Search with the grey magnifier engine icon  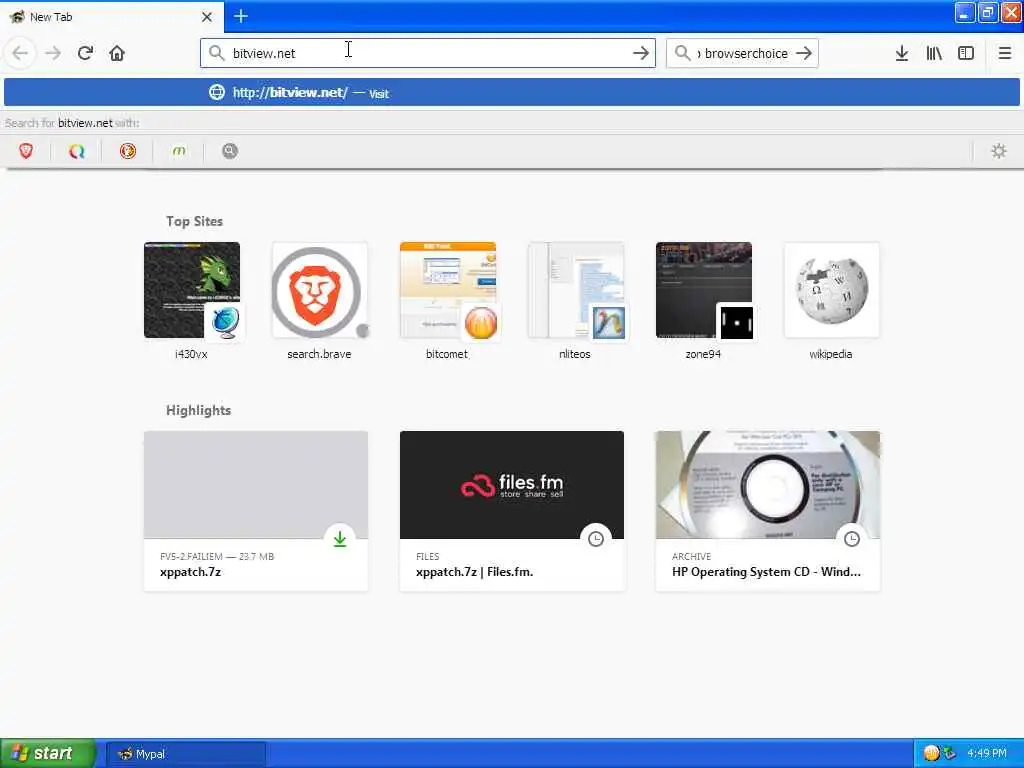(x=230, y=152)
